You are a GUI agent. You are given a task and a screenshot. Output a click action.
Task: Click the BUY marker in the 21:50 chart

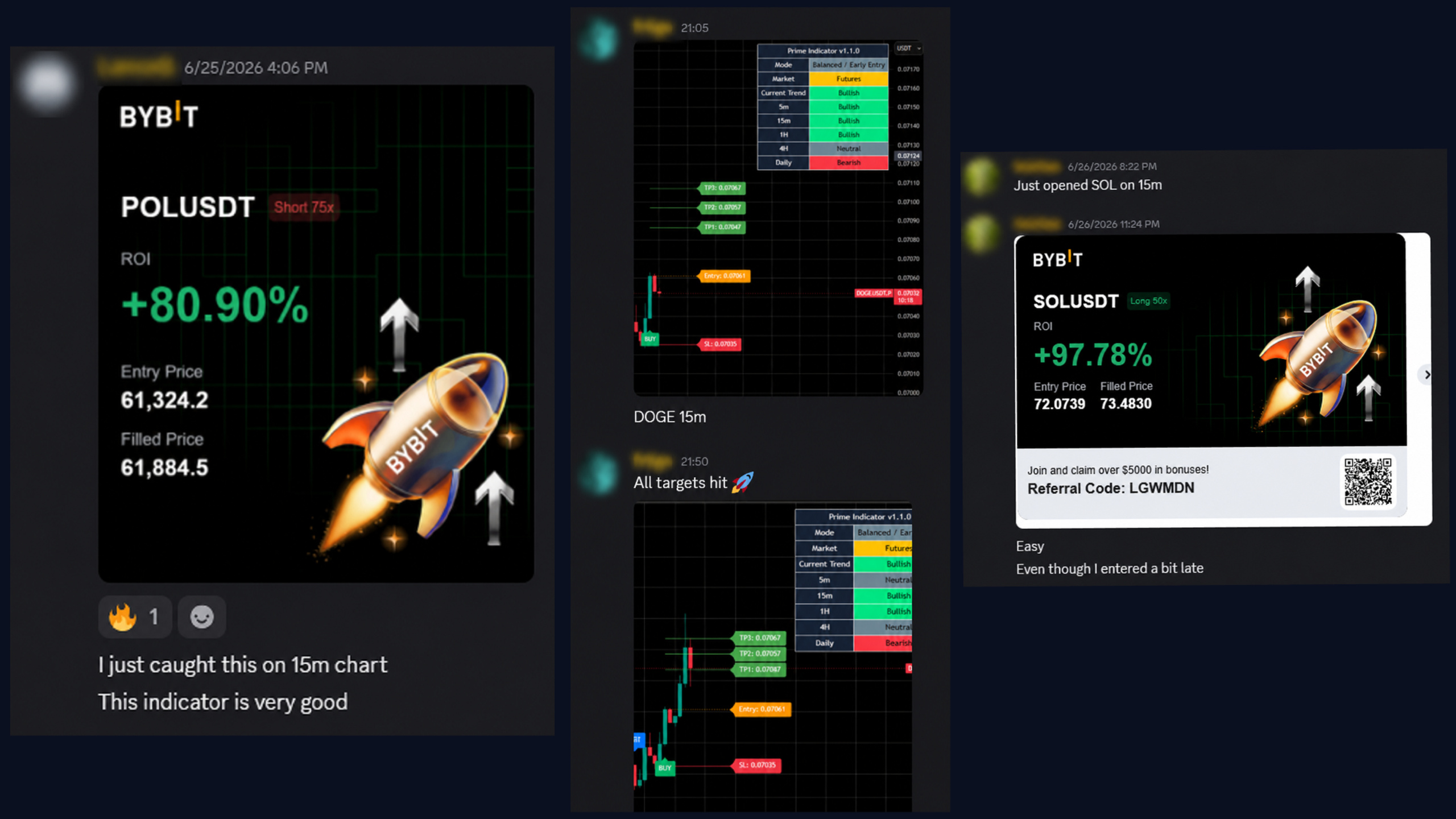(x=664, y=767)
